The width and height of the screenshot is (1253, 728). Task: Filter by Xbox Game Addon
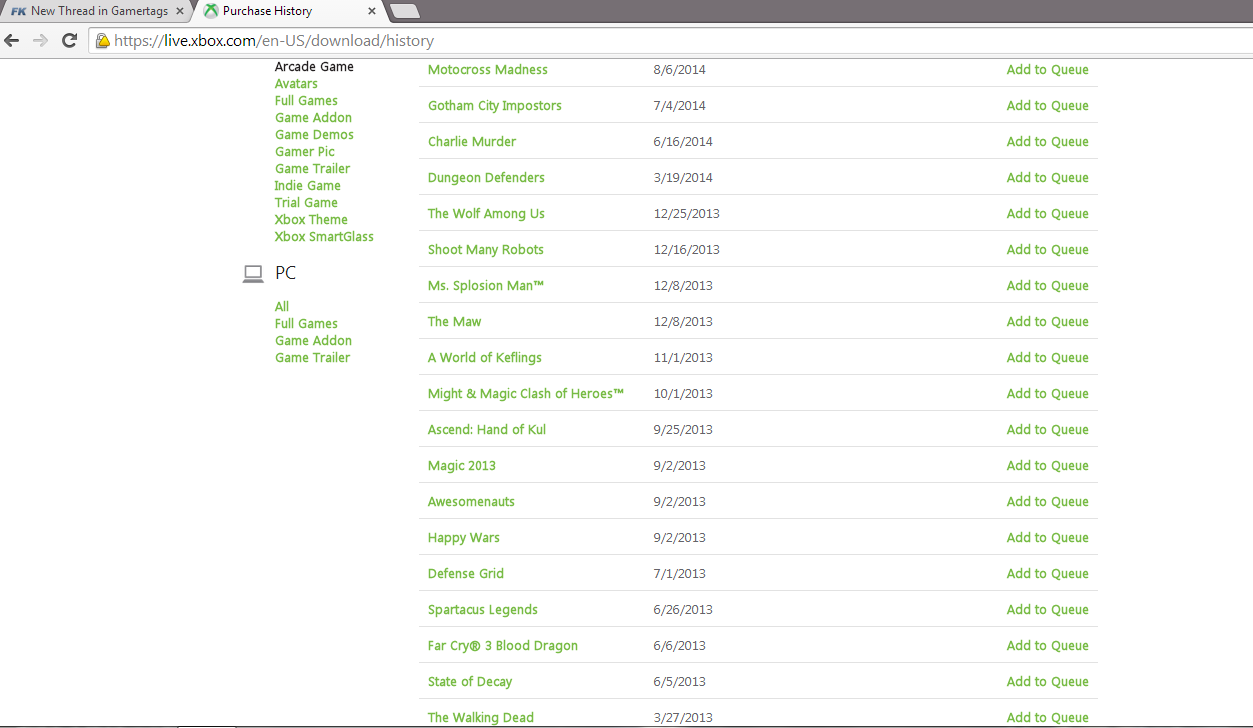tap(313, 118)
